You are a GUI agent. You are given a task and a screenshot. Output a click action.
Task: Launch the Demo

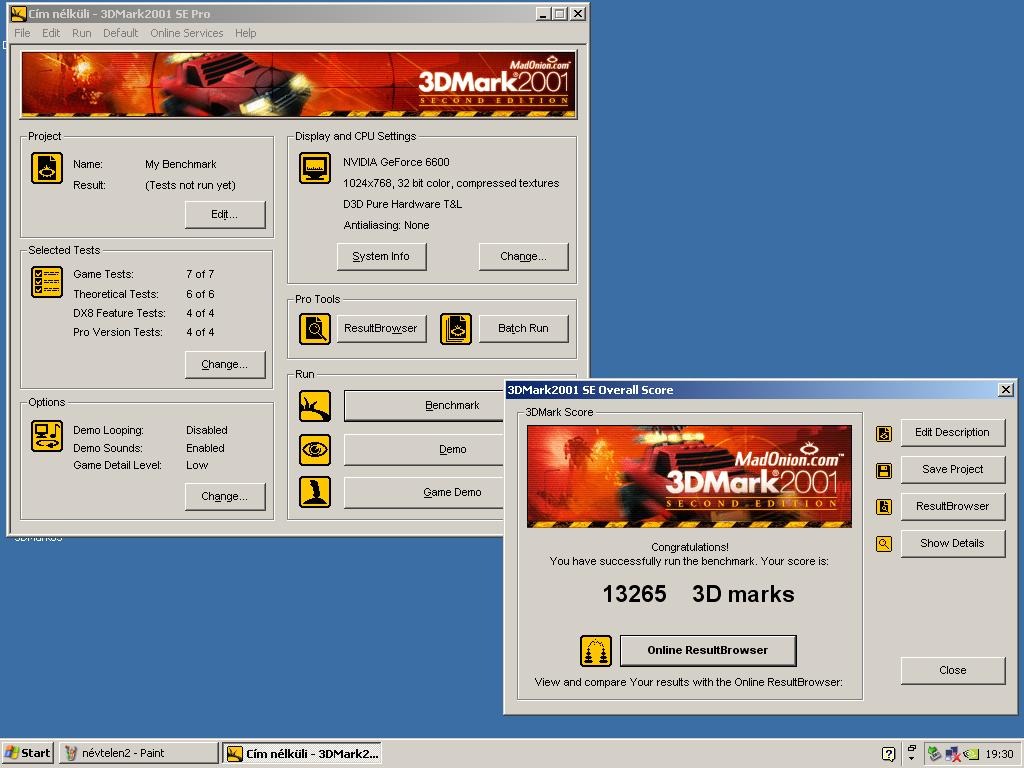pyautogui.click(x=424, y=449)
